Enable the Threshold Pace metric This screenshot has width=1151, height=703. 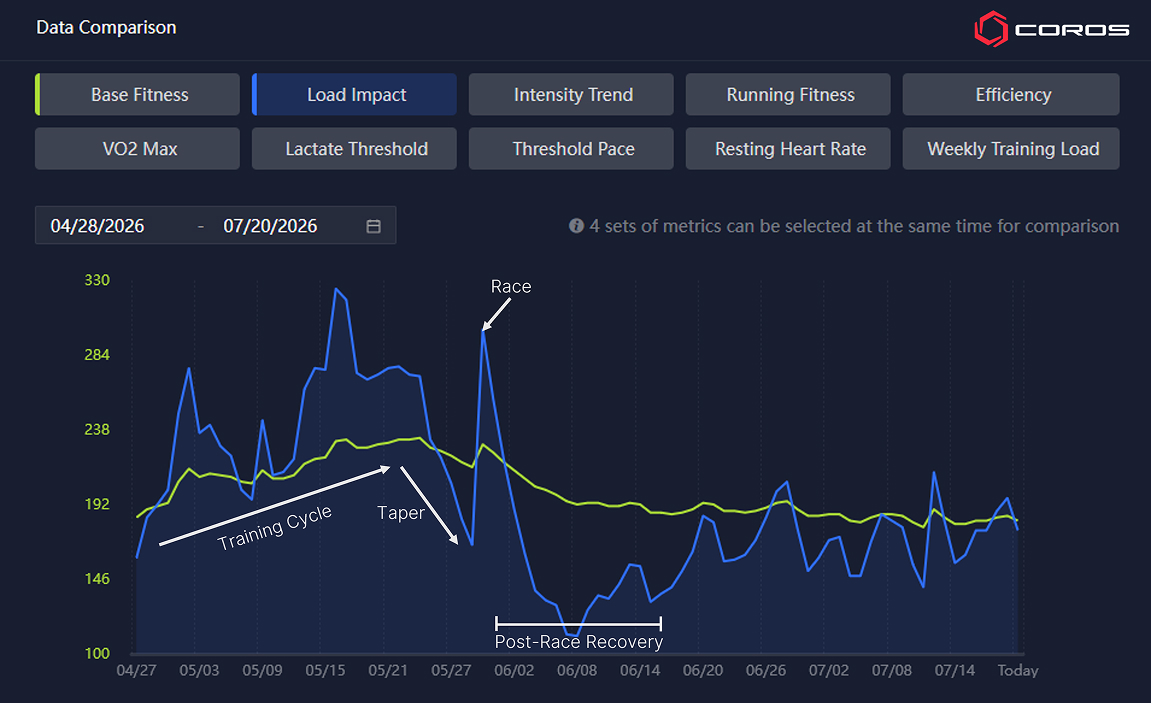click(x=571, y=149)
